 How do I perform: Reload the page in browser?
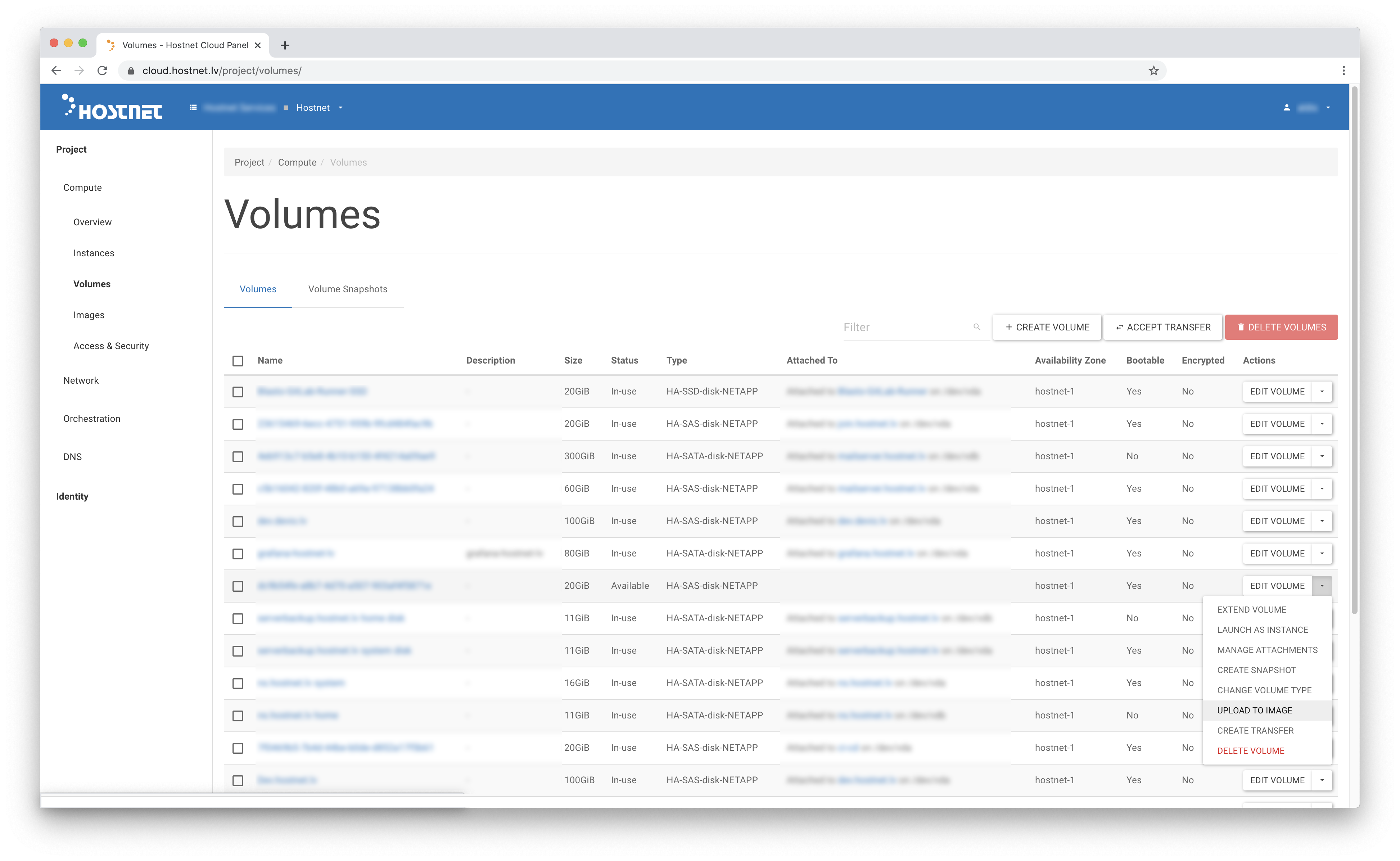pyautogui.click(x=103, y=71)
